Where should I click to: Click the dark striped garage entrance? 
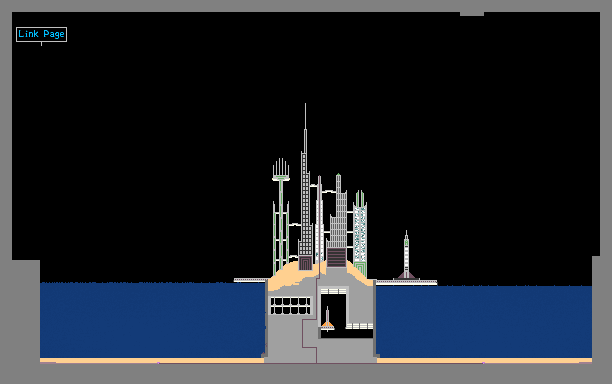[336, 258]
